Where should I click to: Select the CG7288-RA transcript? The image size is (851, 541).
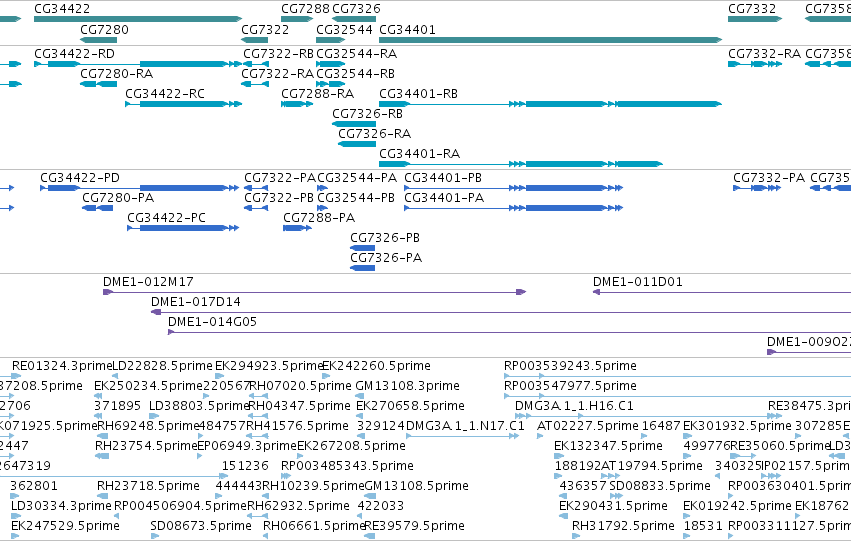(x=297, y=104)
